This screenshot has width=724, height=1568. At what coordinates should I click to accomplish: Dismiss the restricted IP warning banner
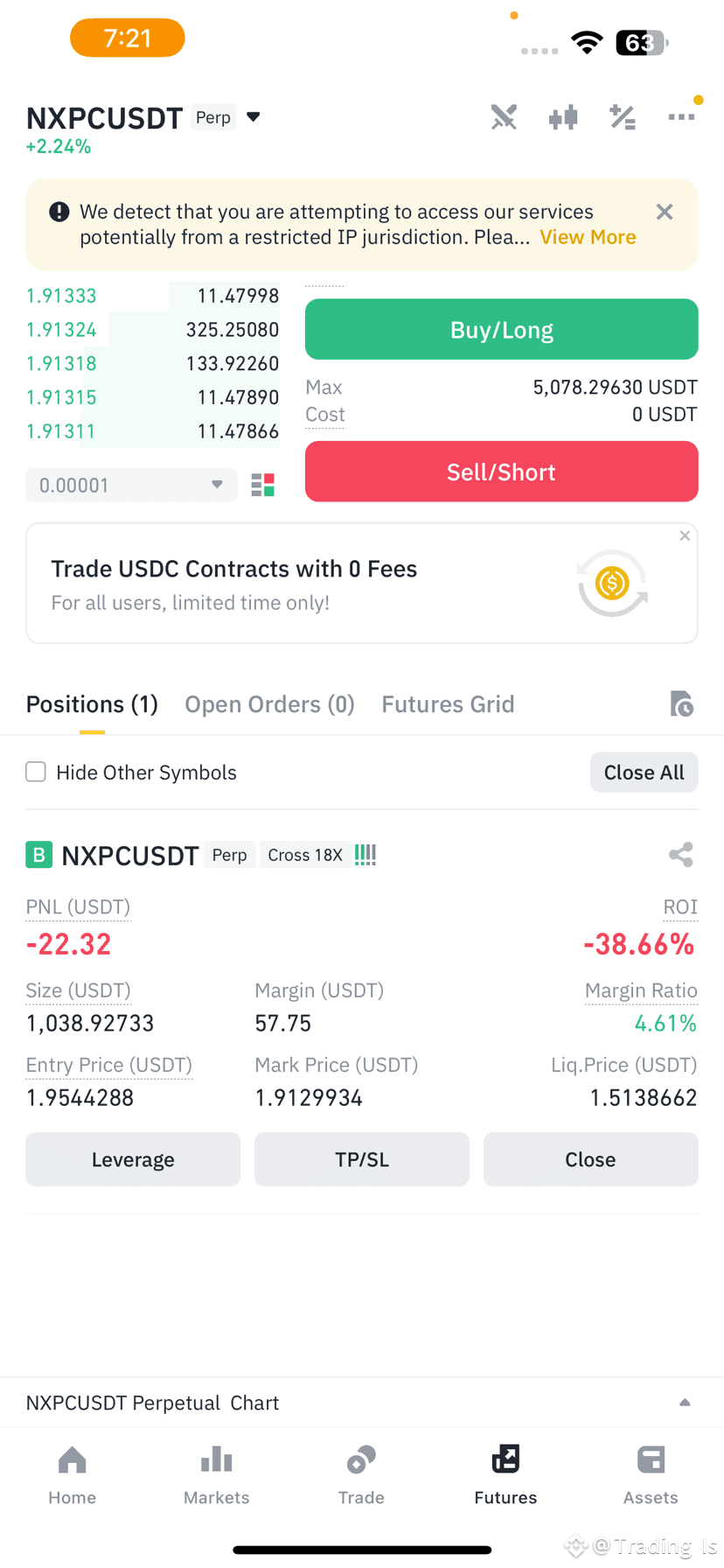tap(665, 212)
